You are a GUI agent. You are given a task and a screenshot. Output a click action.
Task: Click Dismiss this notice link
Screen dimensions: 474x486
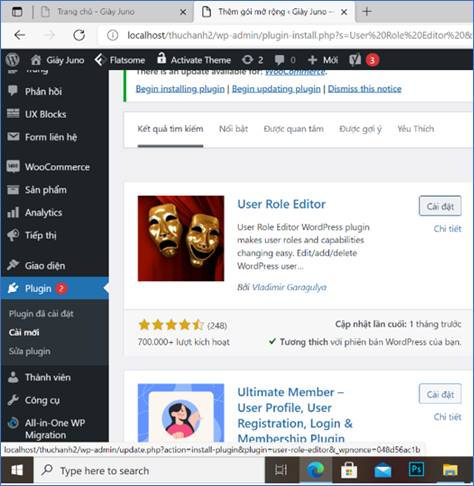[365, 89]
